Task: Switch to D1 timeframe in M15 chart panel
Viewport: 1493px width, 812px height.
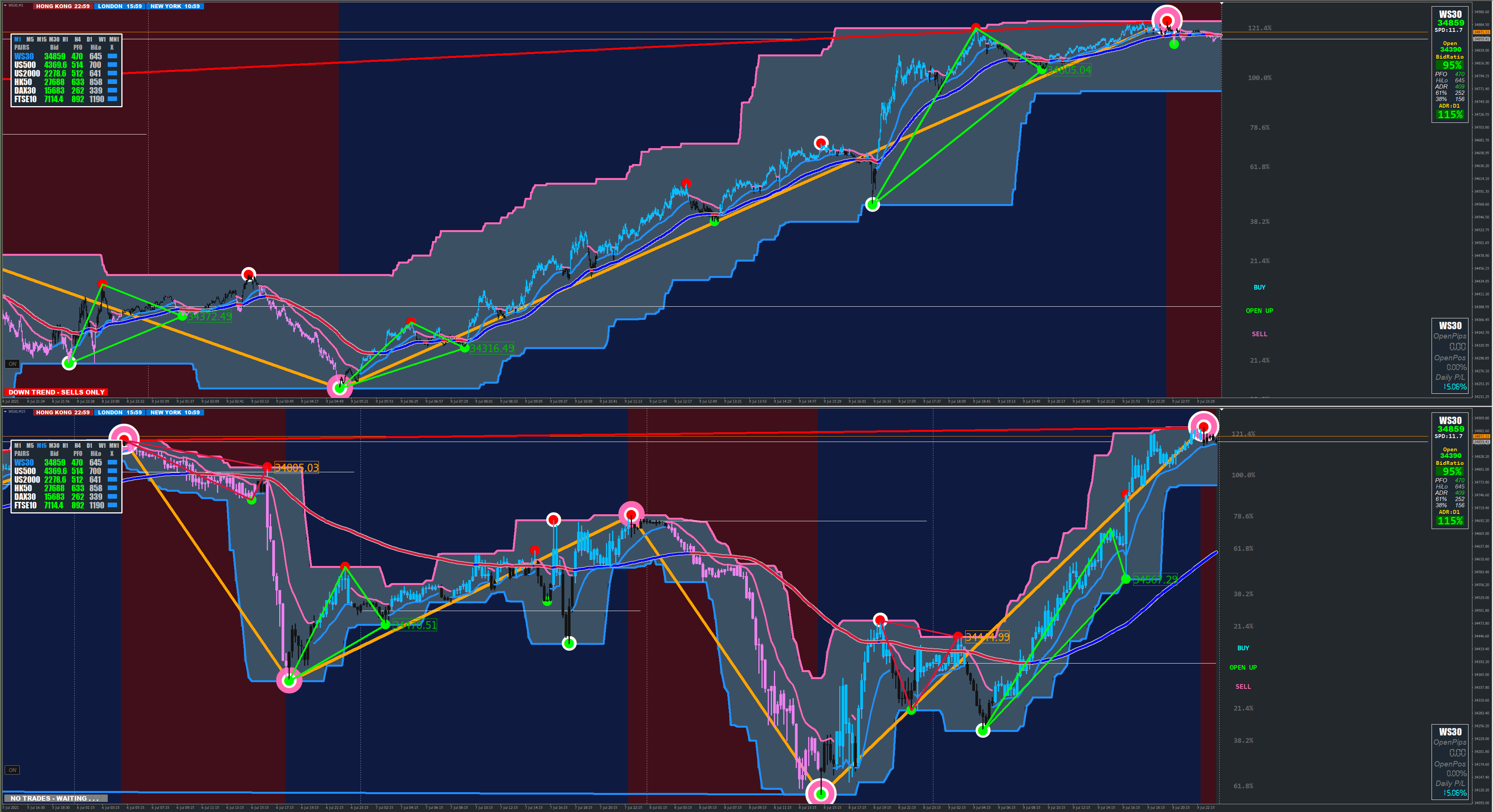Action: (89, 445)
